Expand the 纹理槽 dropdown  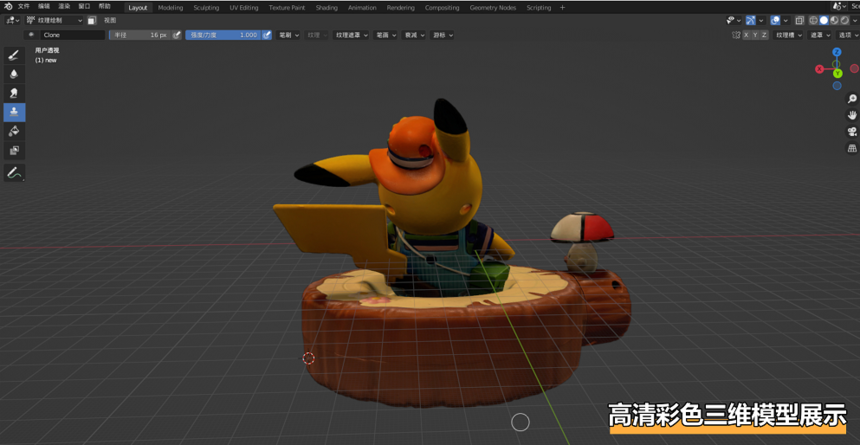(788, 35)
